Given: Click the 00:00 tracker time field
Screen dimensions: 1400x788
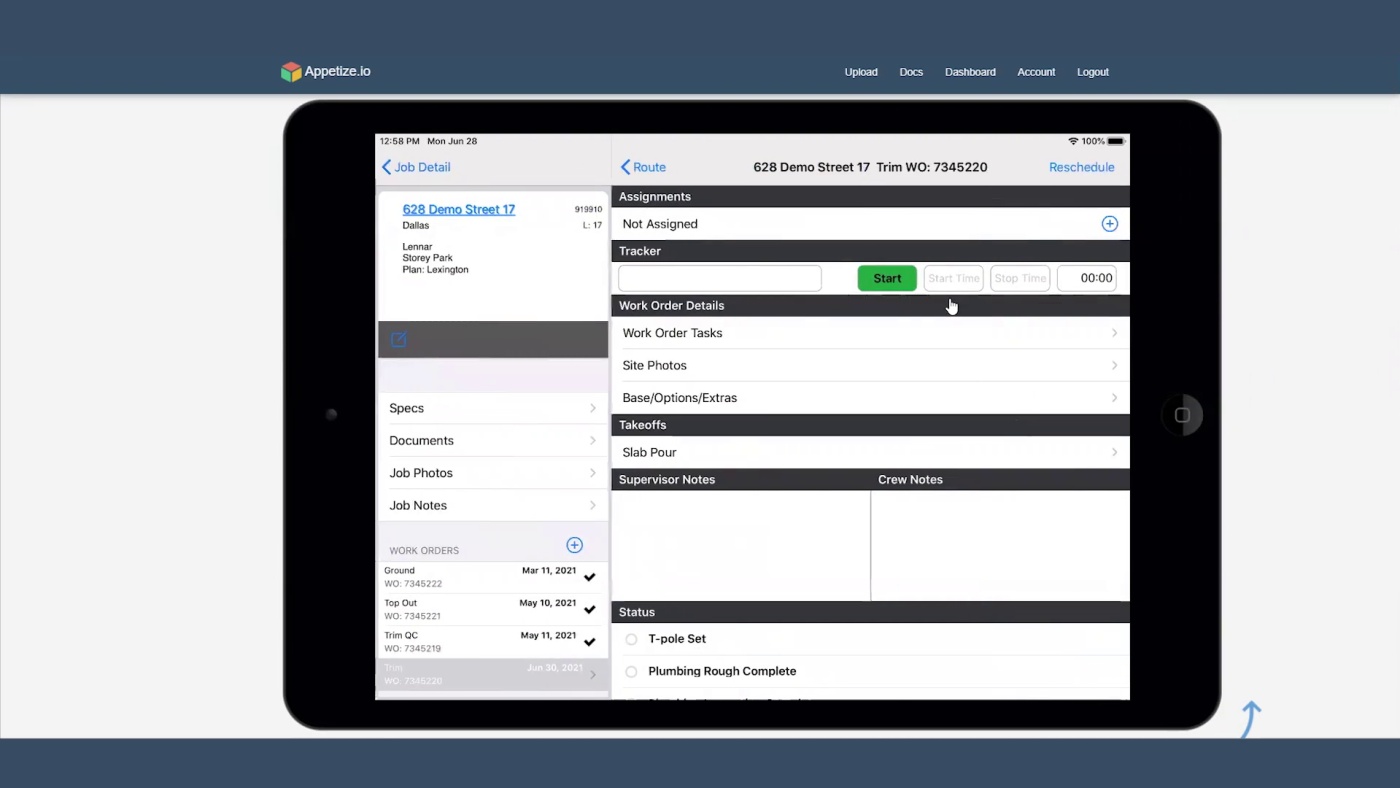Looking at the screenshot, I should 1087,278.
